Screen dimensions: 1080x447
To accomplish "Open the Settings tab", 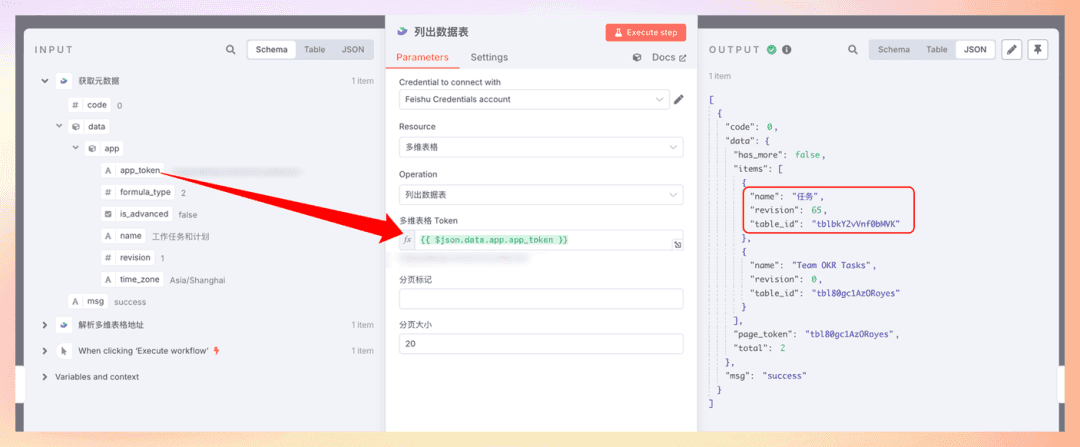I will (x=489, y=57).
